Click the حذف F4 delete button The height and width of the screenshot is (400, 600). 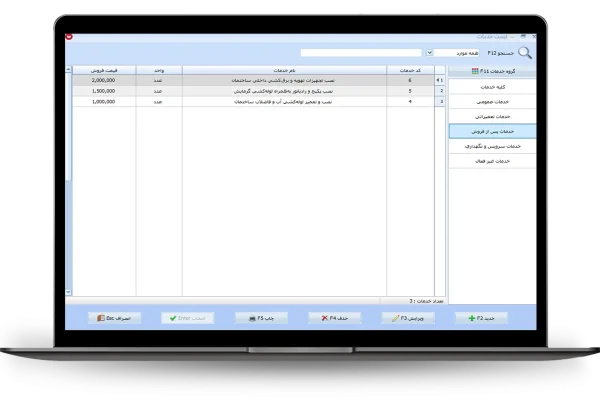pyautogui.click(x=334, y=318)
